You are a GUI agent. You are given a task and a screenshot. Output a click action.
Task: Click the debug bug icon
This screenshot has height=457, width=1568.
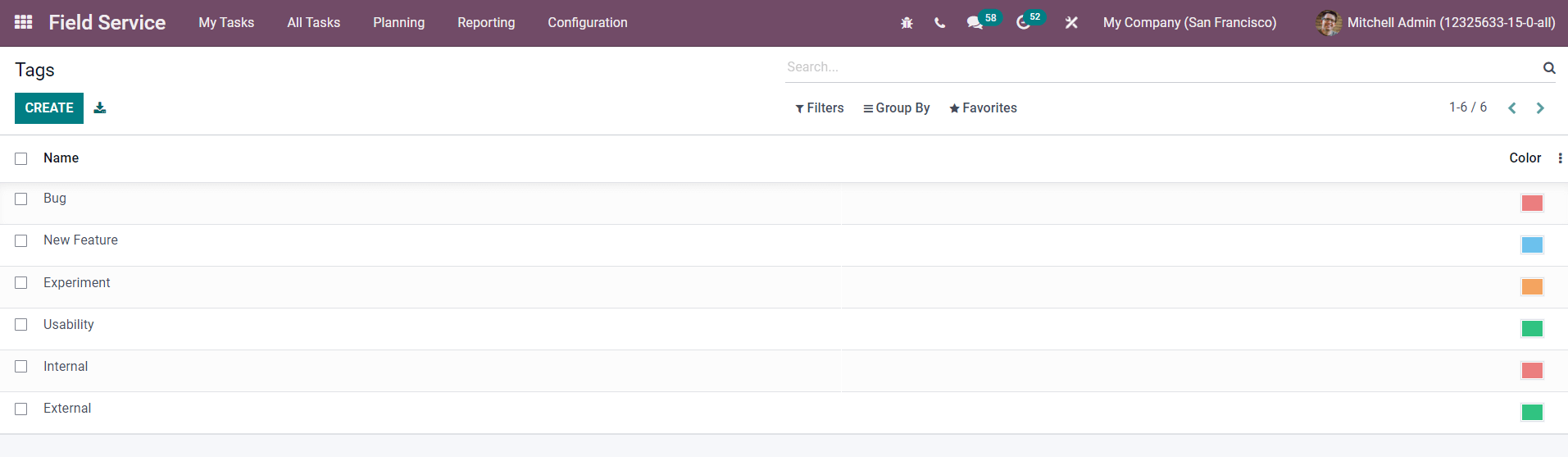[x=907, y=23]
